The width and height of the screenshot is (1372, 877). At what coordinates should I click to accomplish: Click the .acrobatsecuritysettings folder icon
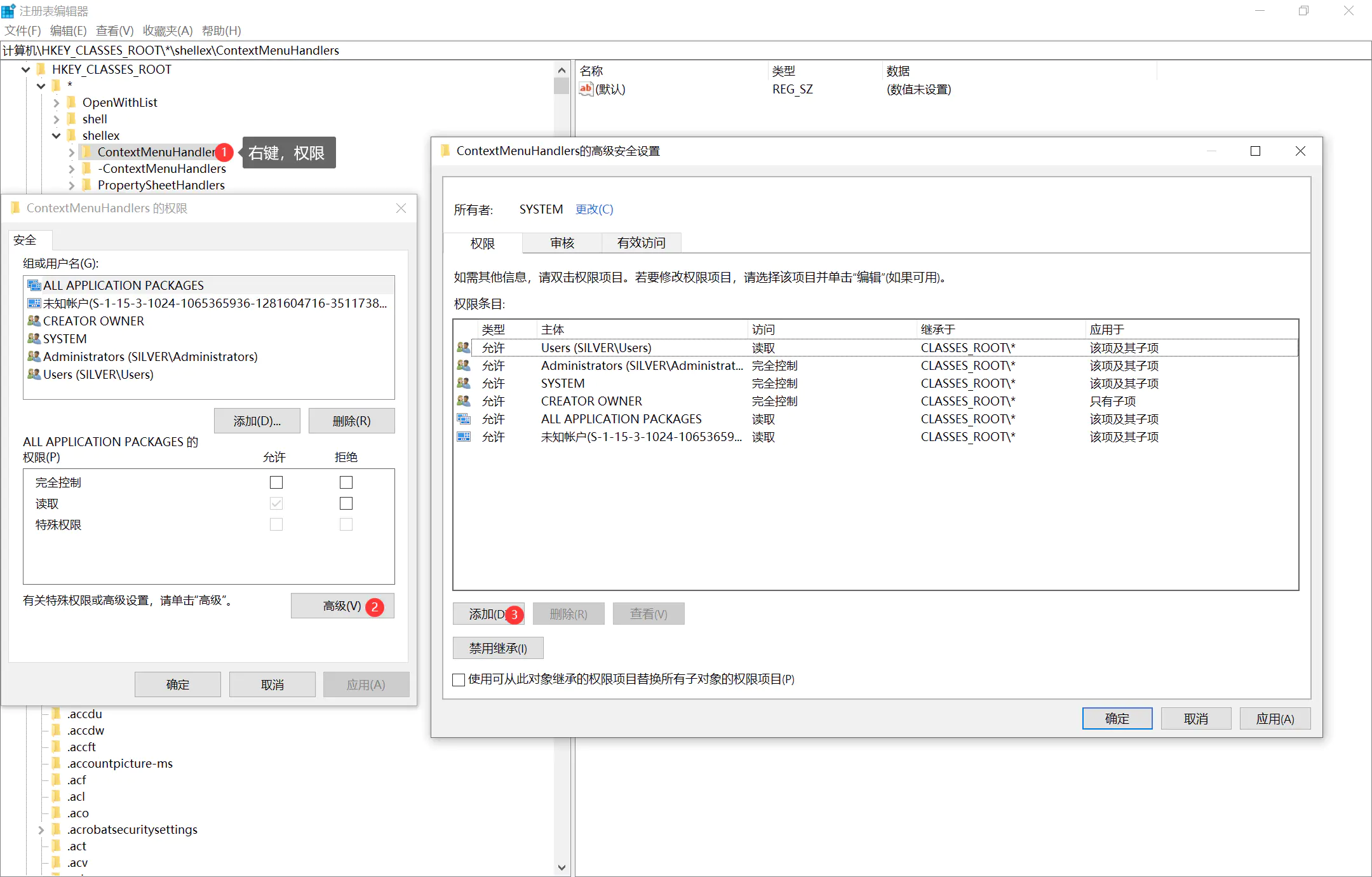[x=57, y=829]
